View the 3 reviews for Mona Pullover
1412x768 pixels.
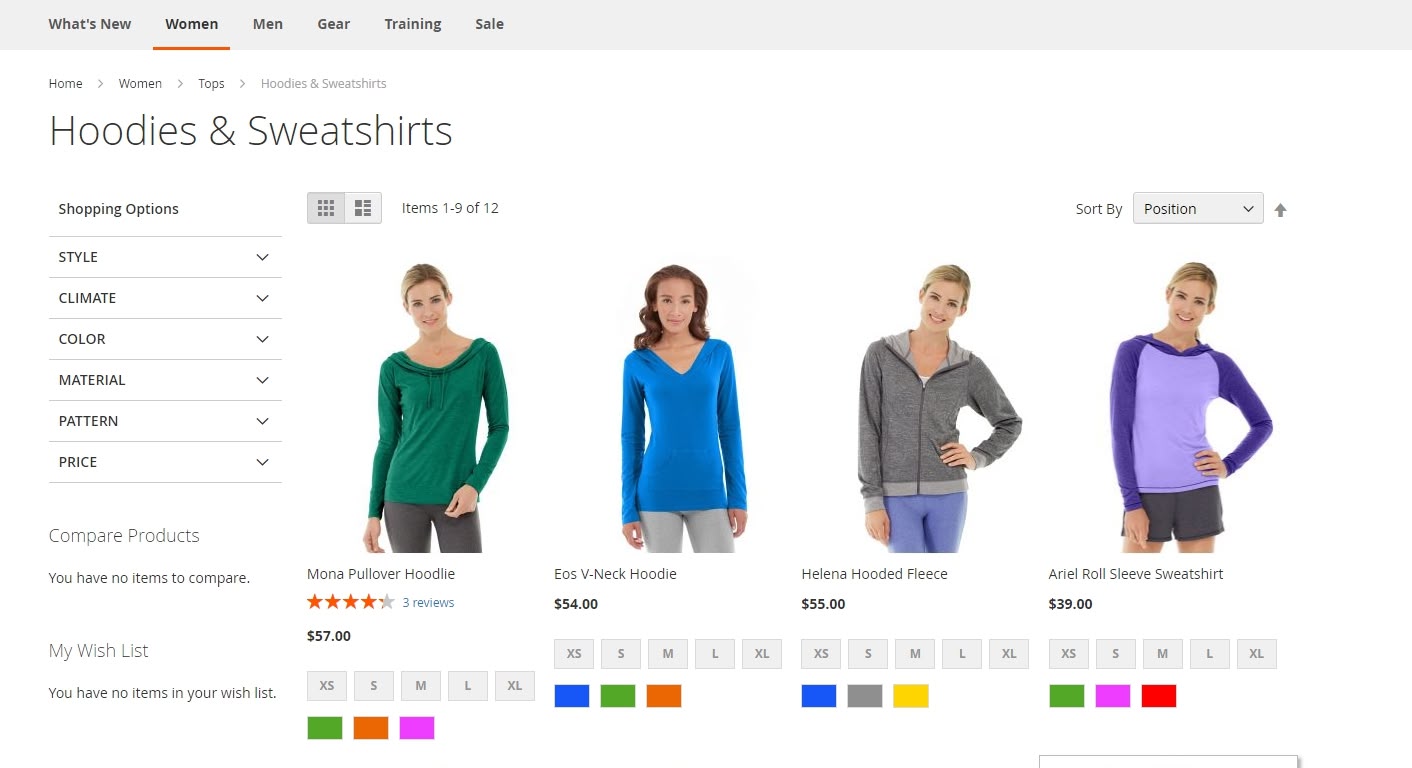point(428,602)
